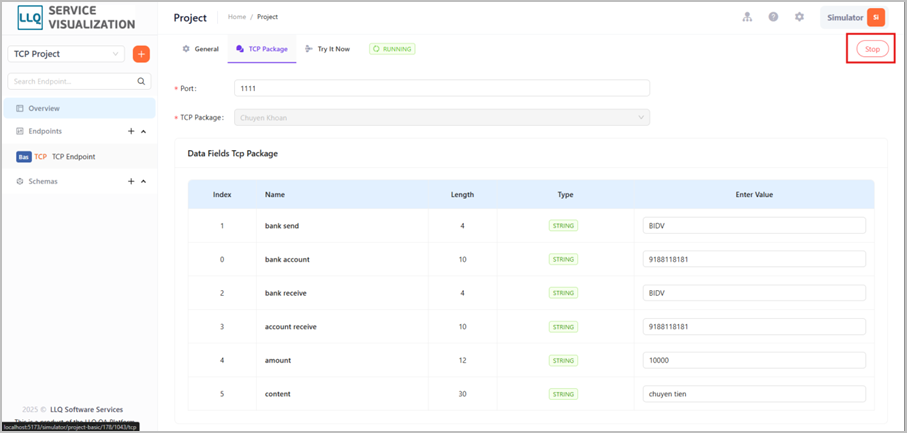Open the organization hierarchy icon in header
907x433 pixels.
tap(747, 17)
